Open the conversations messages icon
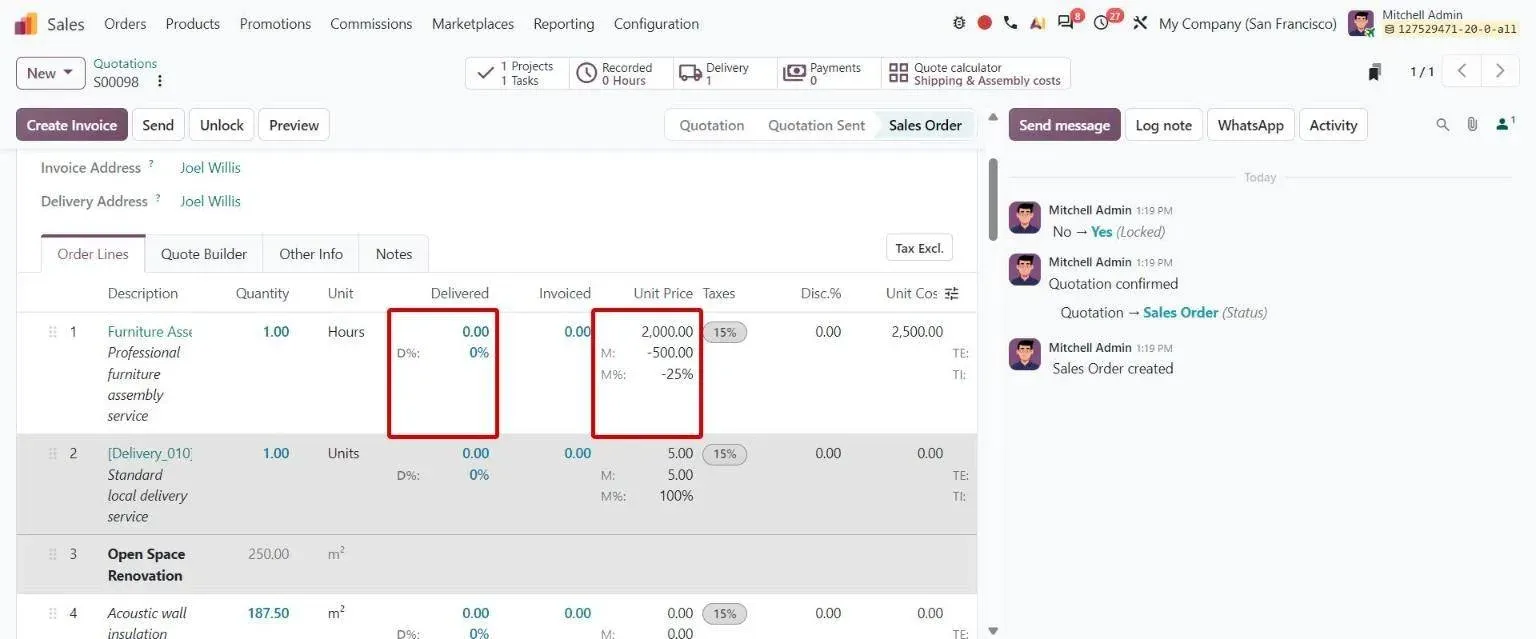Image resolution: width=1536 pixels, height=639 pixels. pos(1066,23)
